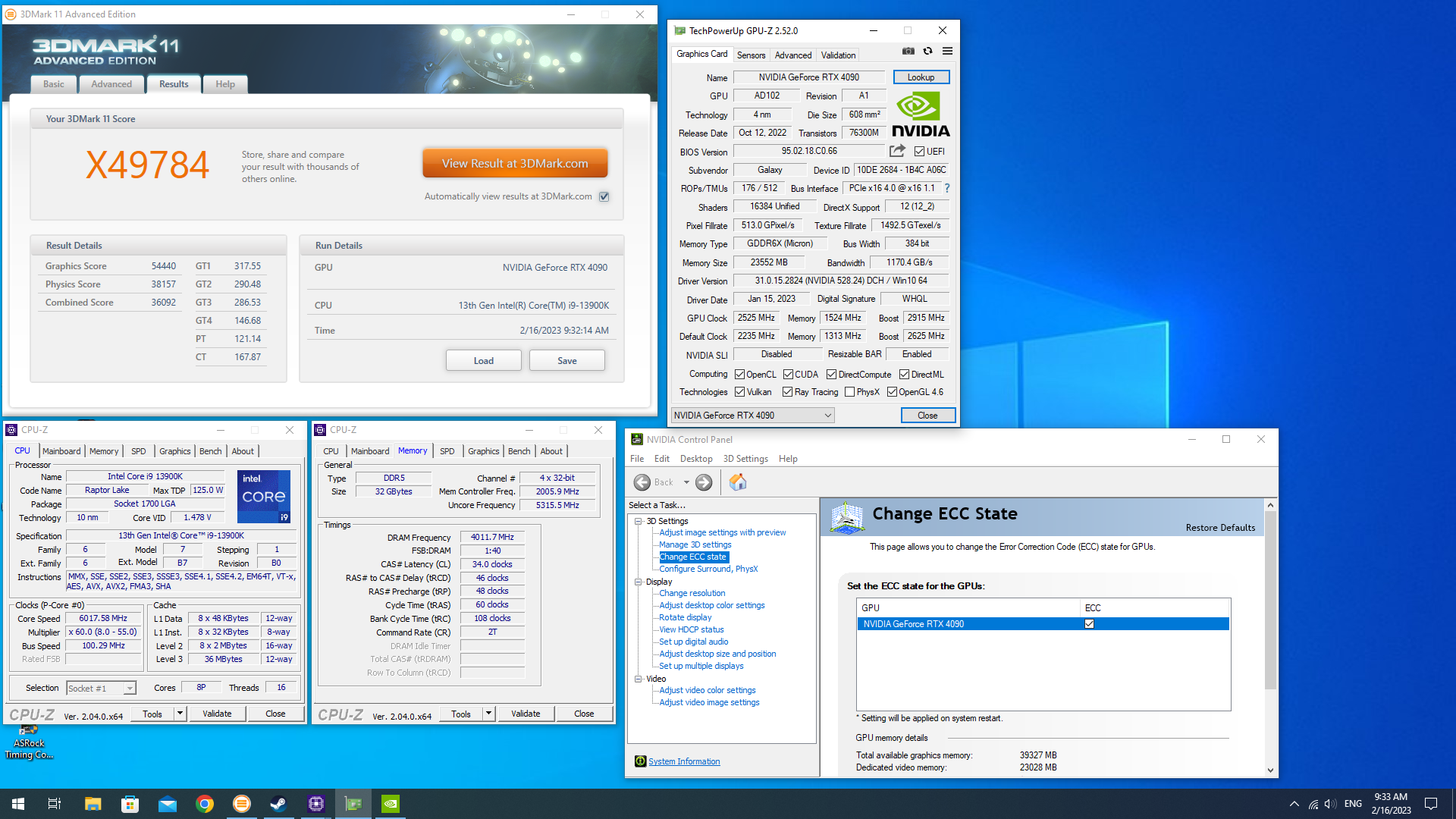This screenshot has width=1456, height=819.
Task: Open the ASRock Timing Configurator desktop icon
Action: click(29, 743)
